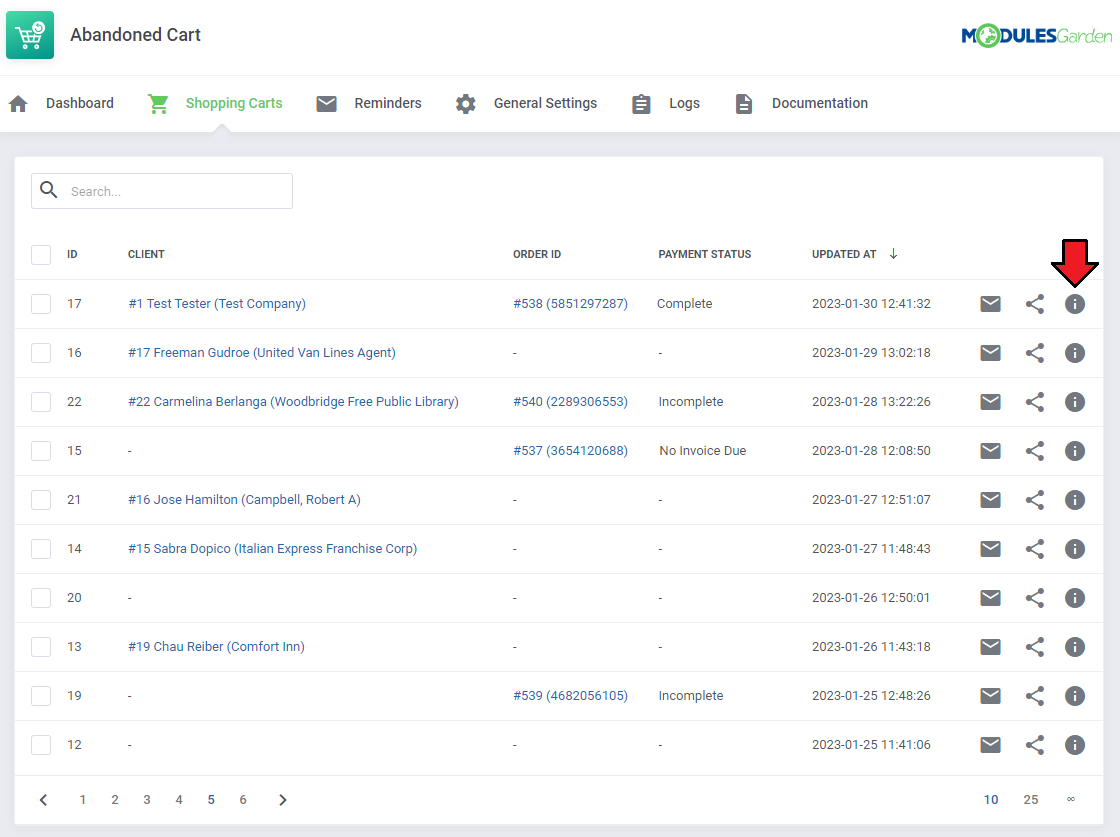Open client #17 Freeman Gudroe link
Screen dimensions: 1120x837
261,353
